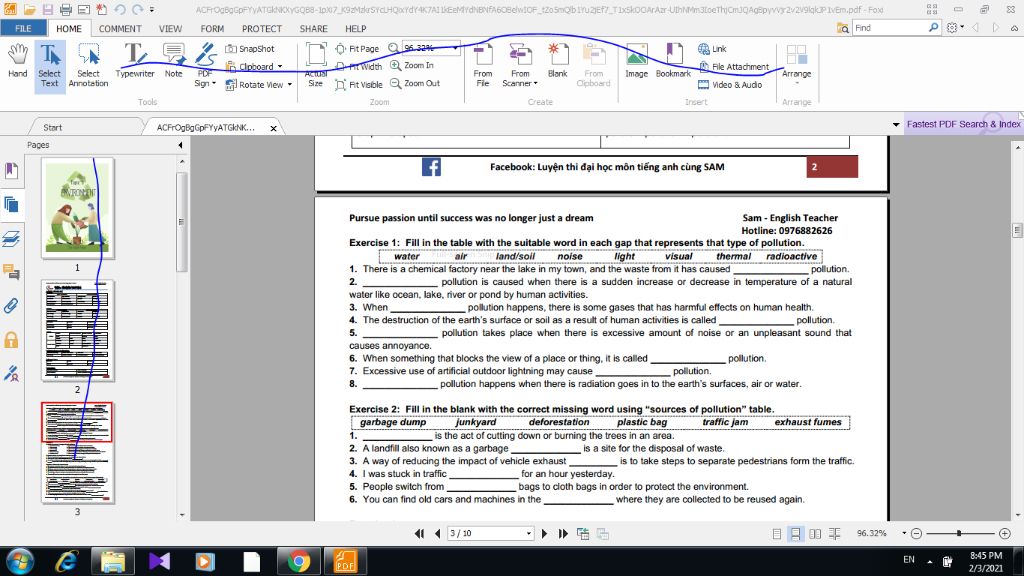Click Fit Width zoom option
The height and width of the screenshot is (576, 1024).
359,67
